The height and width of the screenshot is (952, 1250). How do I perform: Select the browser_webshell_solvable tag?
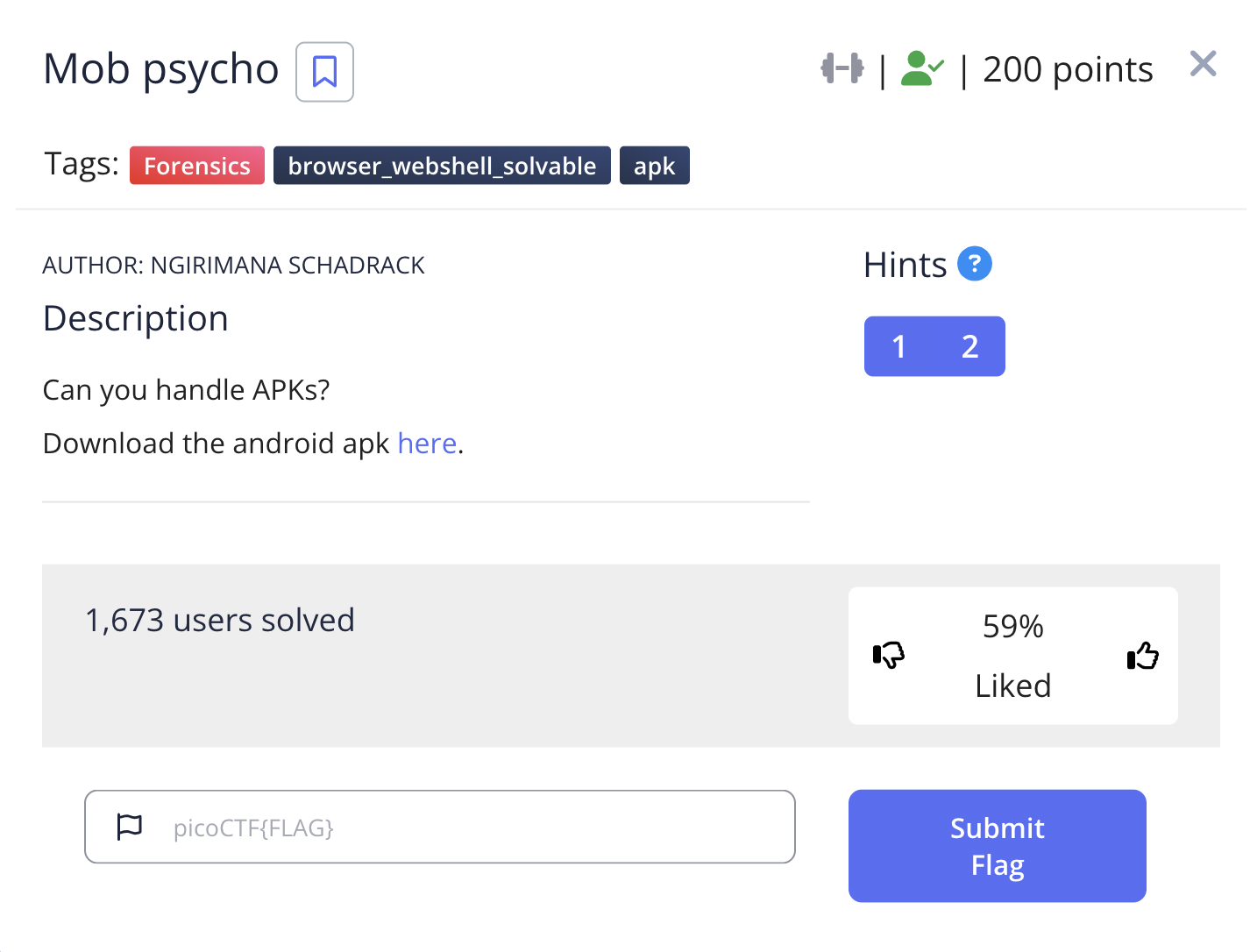[442, 166]
